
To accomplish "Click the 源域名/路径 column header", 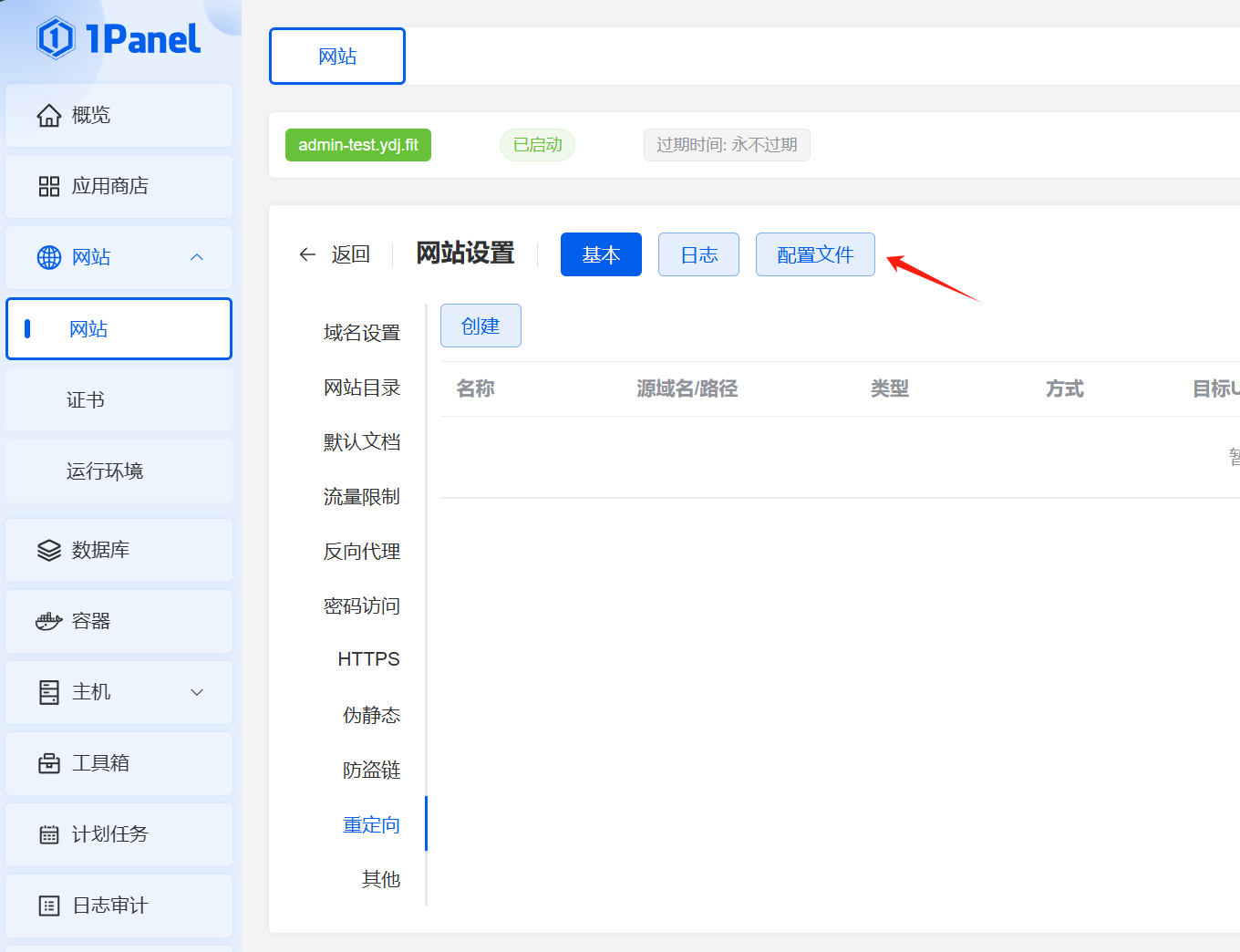I will (x=687, y=388).
